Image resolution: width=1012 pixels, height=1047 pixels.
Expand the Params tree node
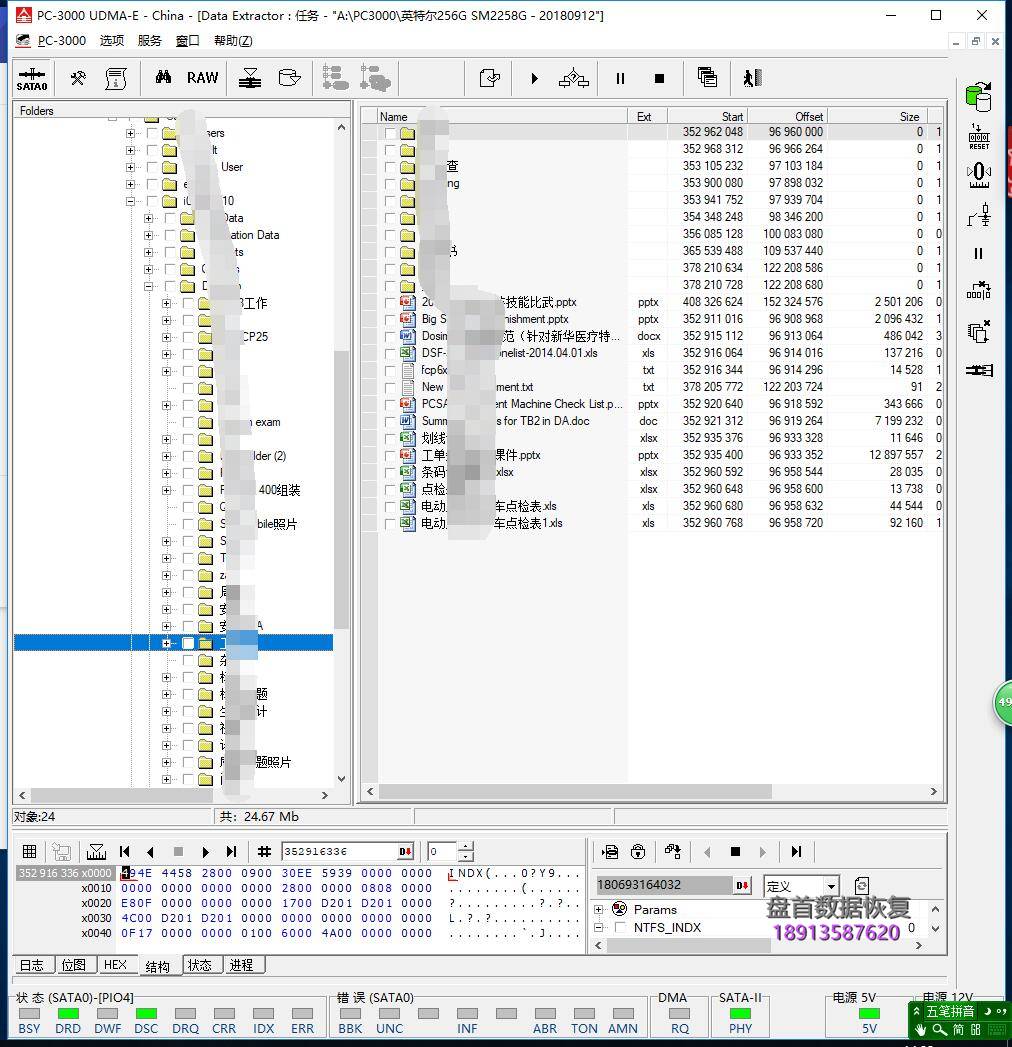click(600, 909)
